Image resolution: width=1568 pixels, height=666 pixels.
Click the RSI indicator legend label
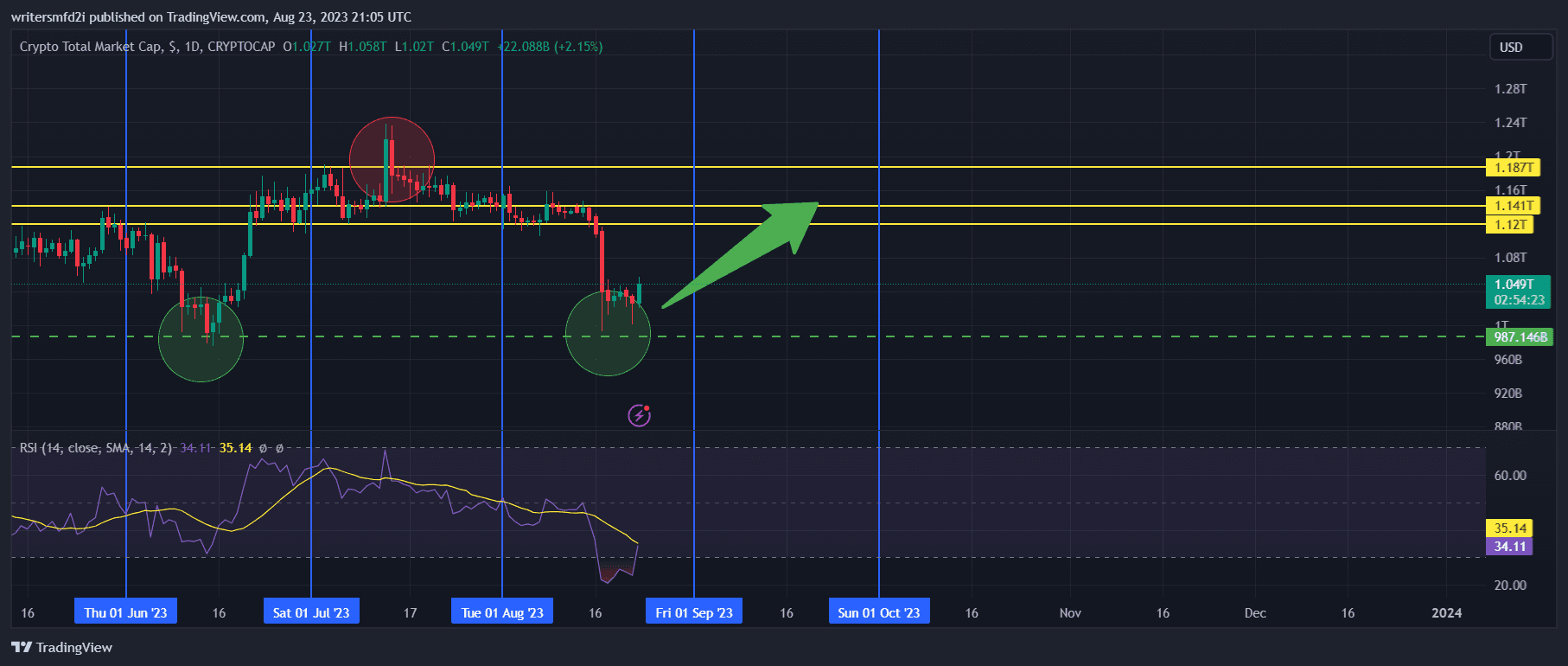95,448
